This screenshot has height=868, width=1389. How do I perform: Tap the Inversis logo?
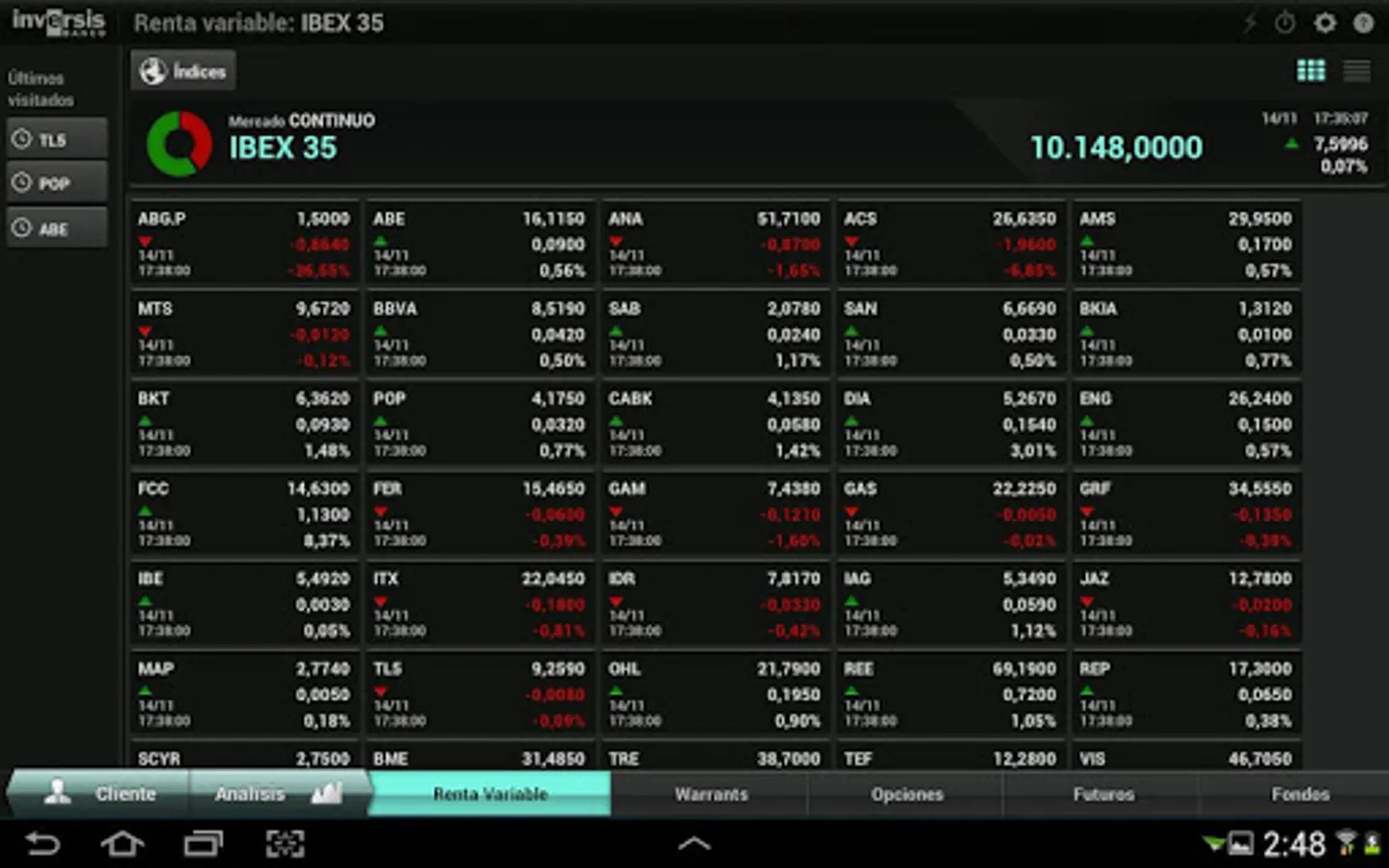pyautogui.click(x=59, y=21)
